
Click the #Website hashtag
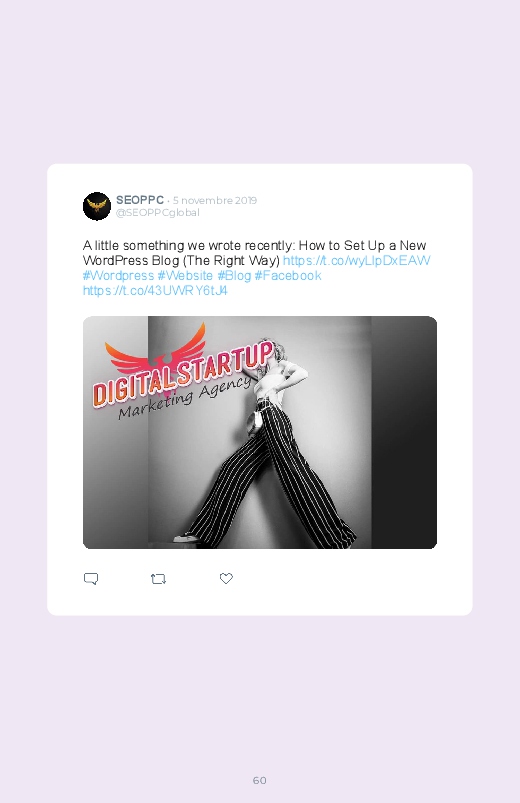185,276
